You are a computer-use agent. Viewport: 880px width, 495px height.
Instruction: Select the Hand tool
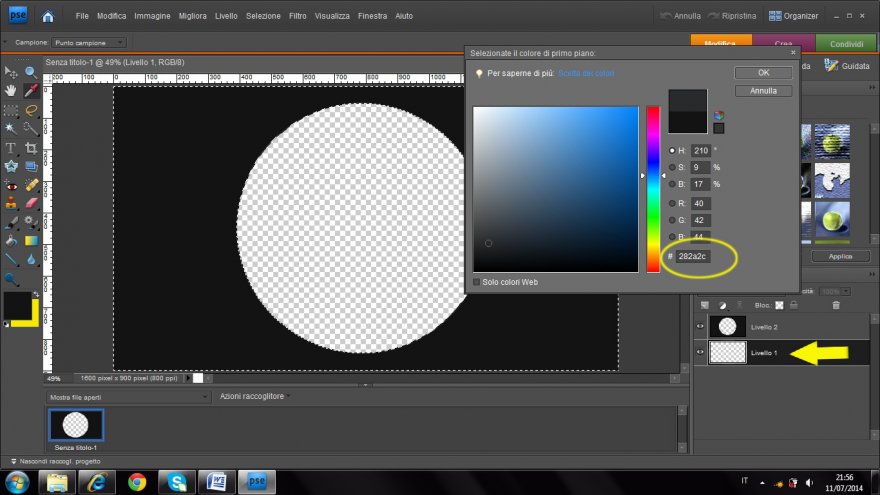point(11,91)
